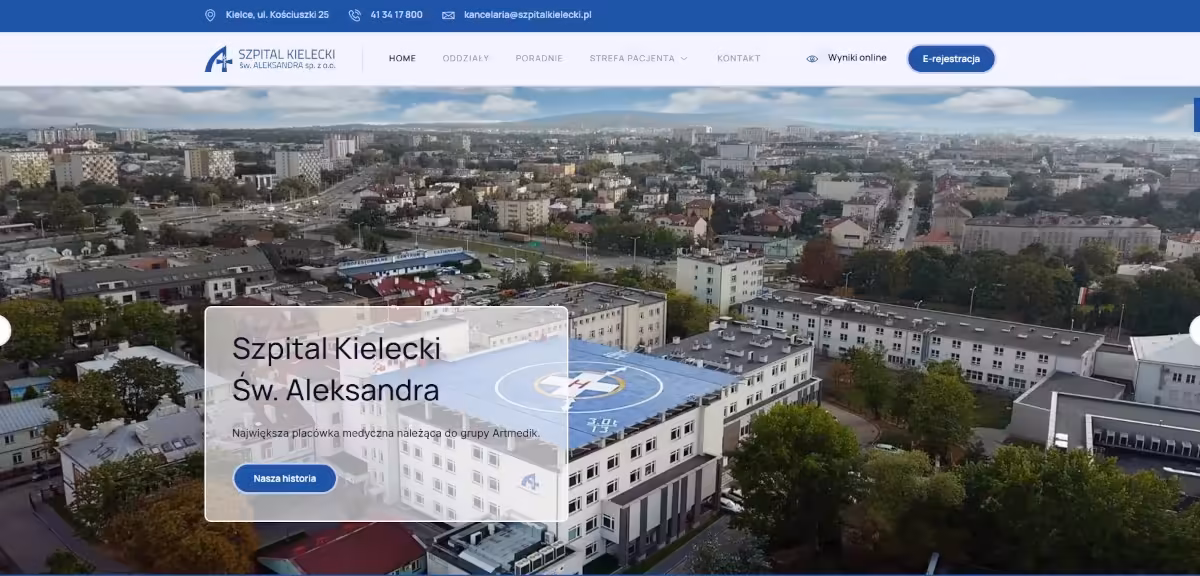Open the Strefa Pacjenta menu
The image size is (1200, 576).
632,59
